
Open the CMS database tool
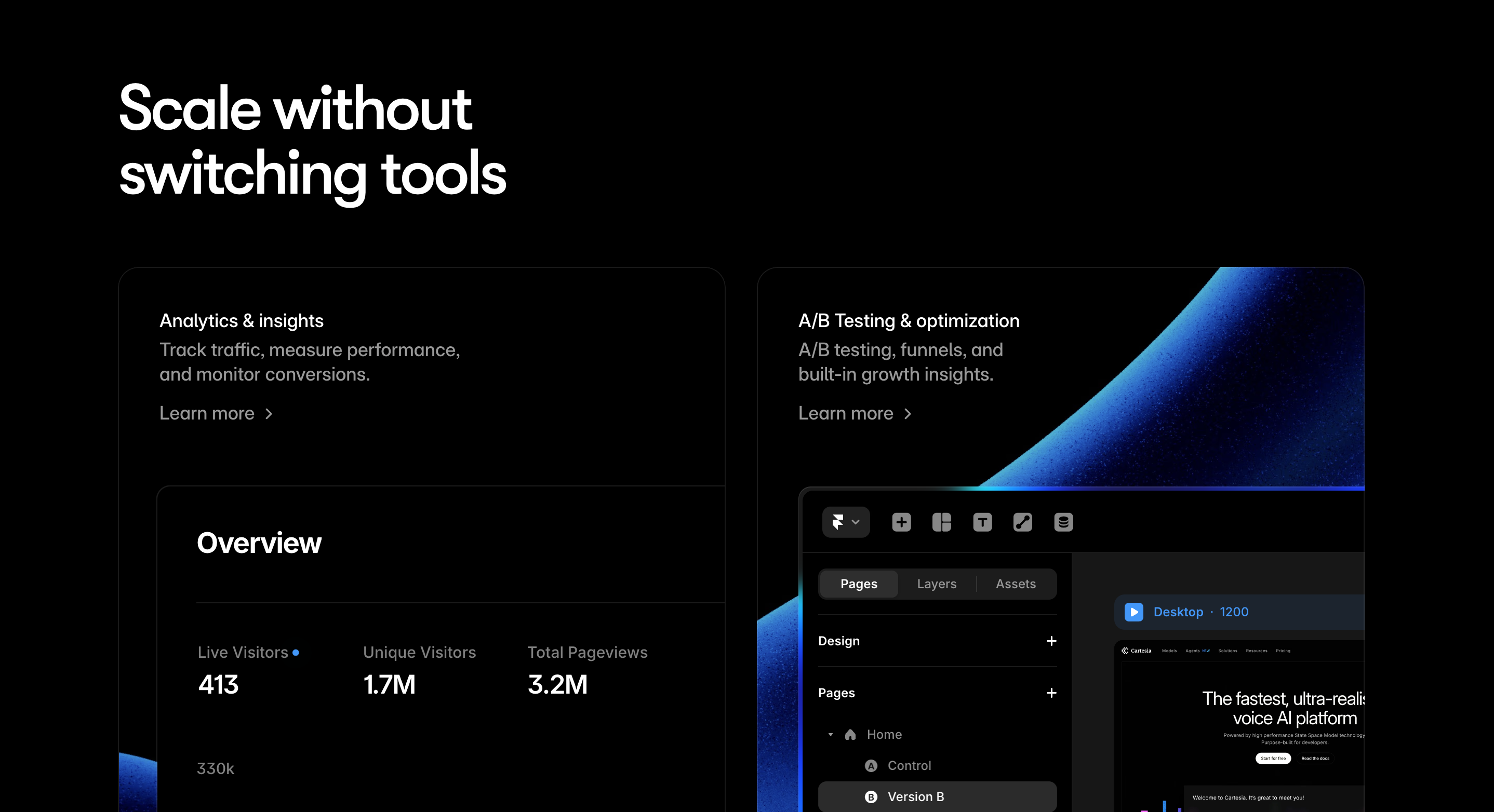click(x=1064, y=522)
